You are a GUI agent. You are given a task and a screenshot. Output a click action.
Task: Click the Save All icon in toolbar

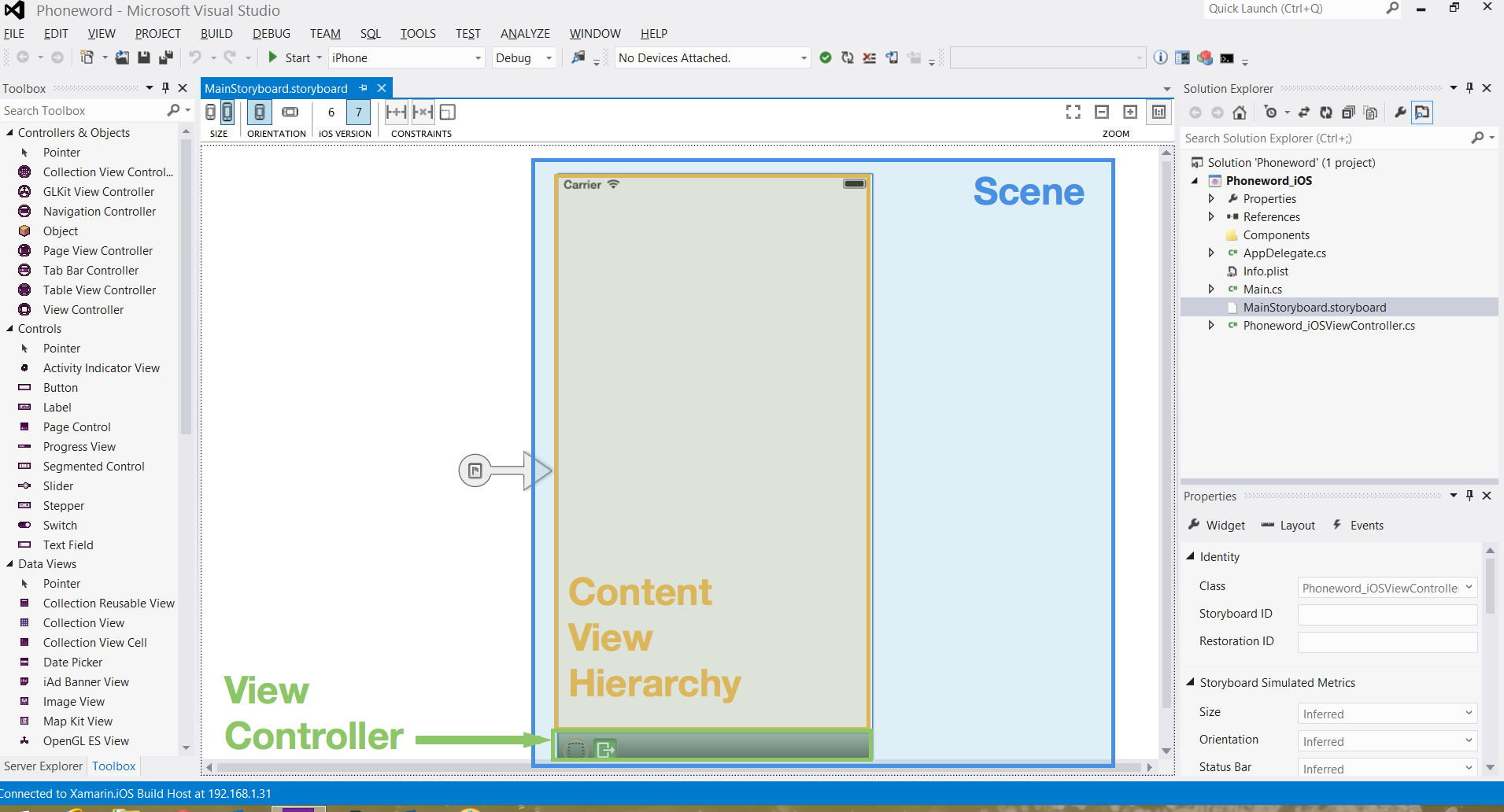coord(166,57)
